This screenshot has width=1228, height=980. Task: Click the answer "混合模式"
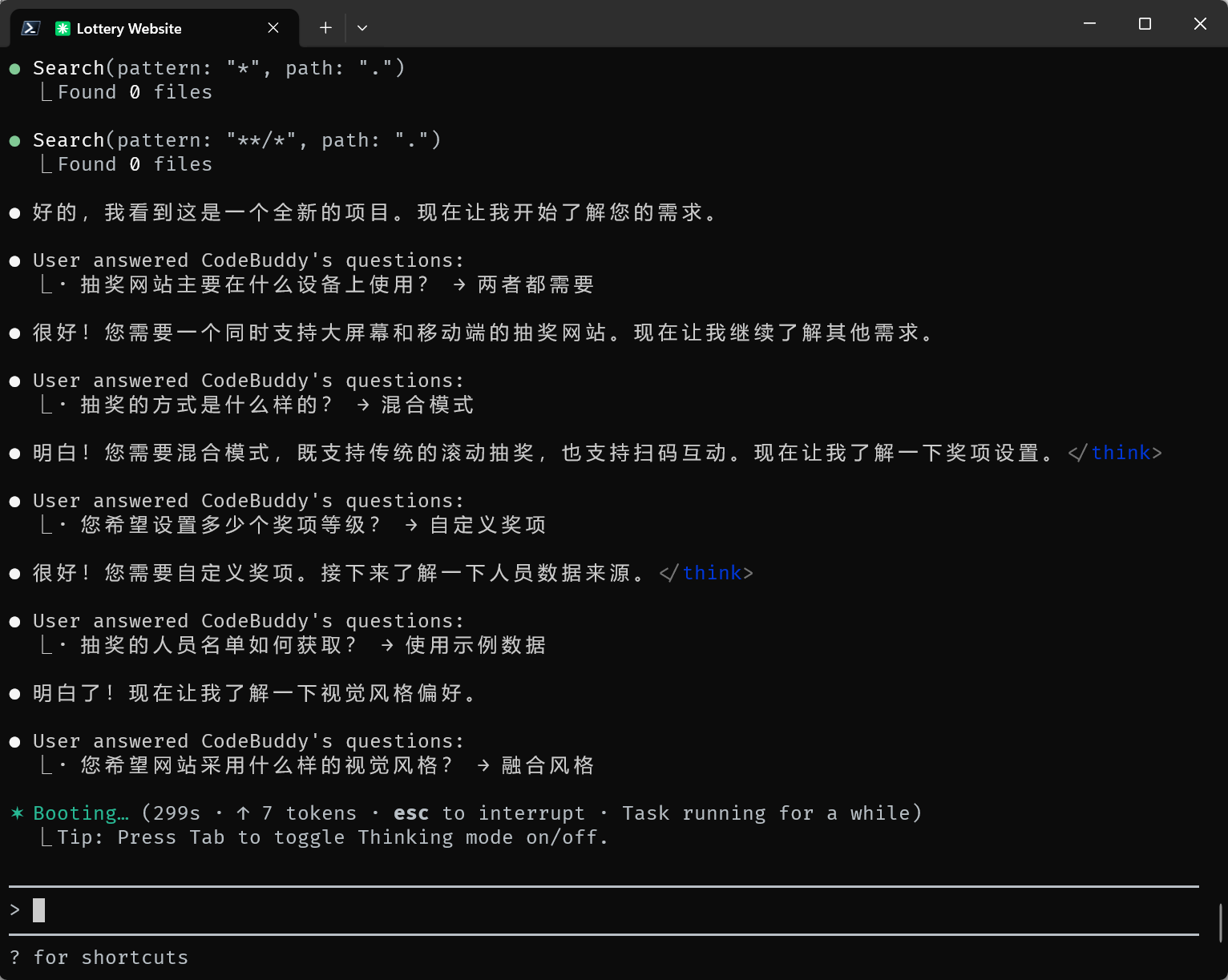tap(427, 405)
